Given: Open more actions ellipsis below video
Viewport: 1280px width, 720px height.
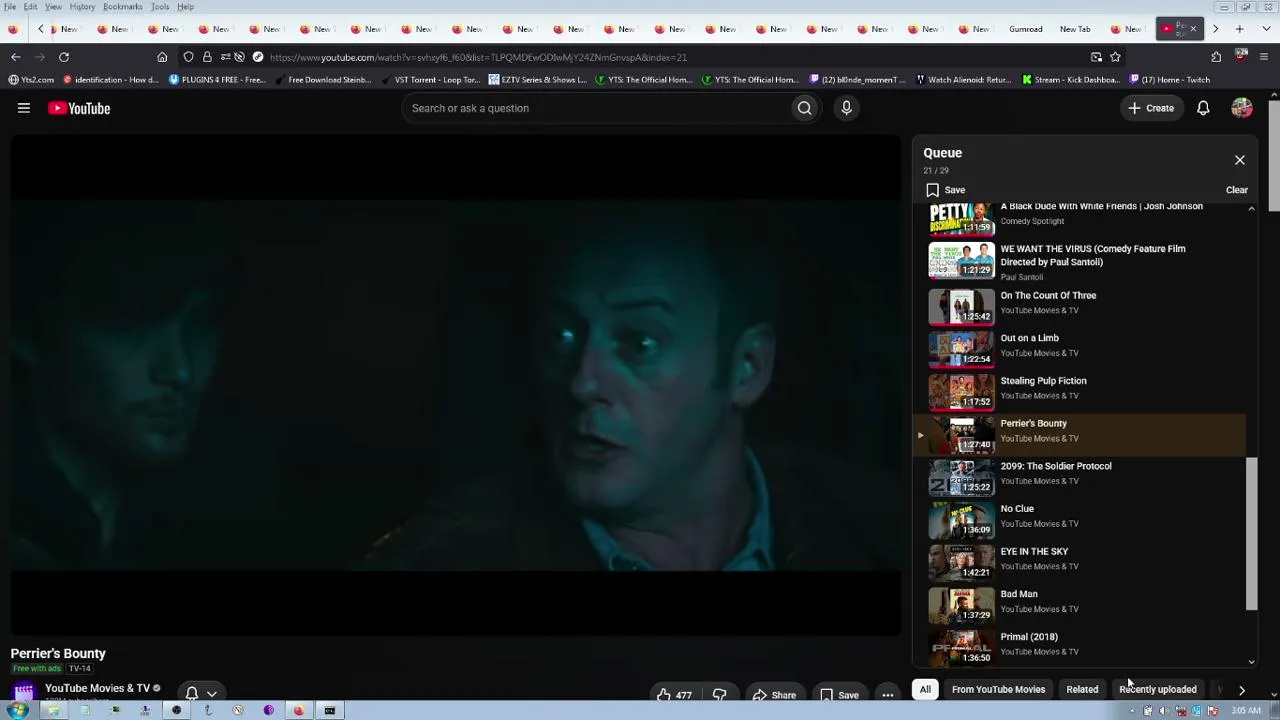Looking at the screenshot, I should (x=887, y=695).
